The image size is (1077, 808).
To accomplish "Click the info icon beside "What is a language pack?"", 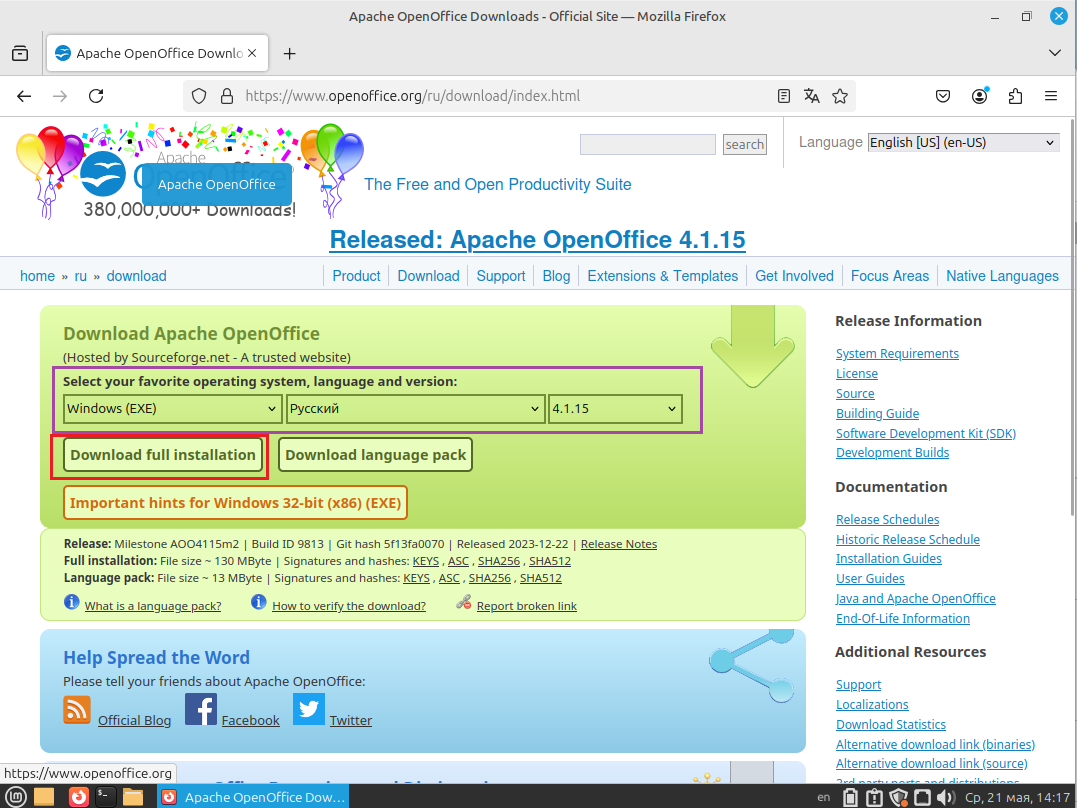I will pyautogui.click(x=71, y=602).
